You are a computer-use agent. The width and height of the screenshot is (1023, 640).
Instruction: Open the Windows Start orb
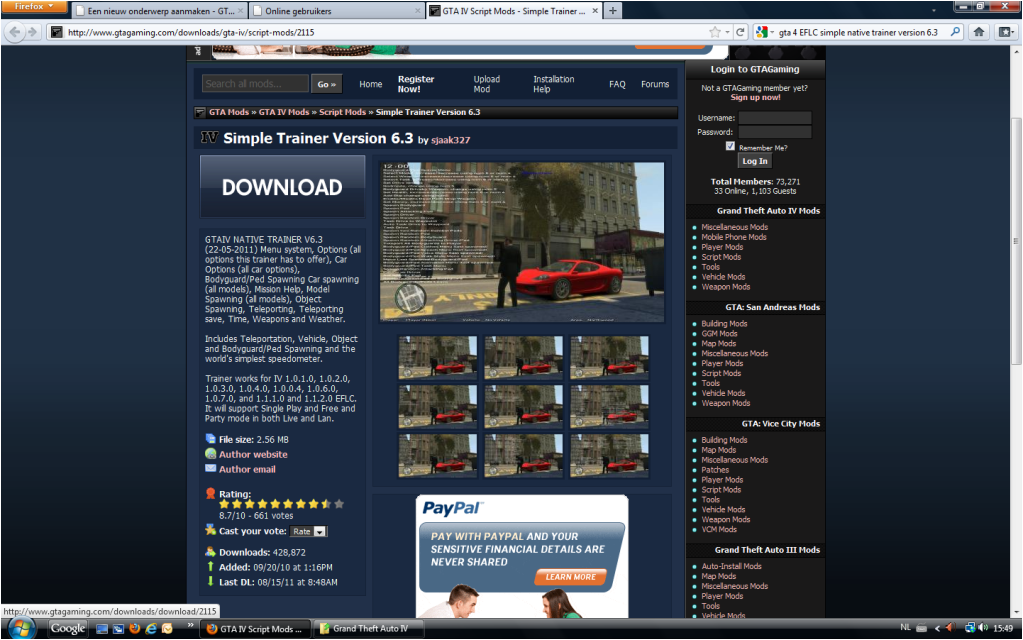coord(21,629)
